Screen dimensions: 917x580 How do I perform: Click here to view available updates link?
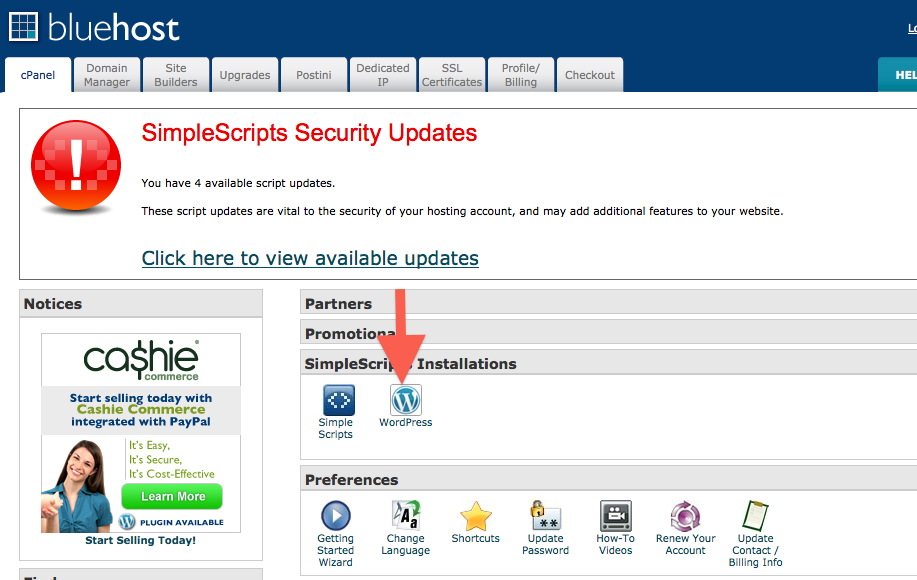click(x=310, y=258)
